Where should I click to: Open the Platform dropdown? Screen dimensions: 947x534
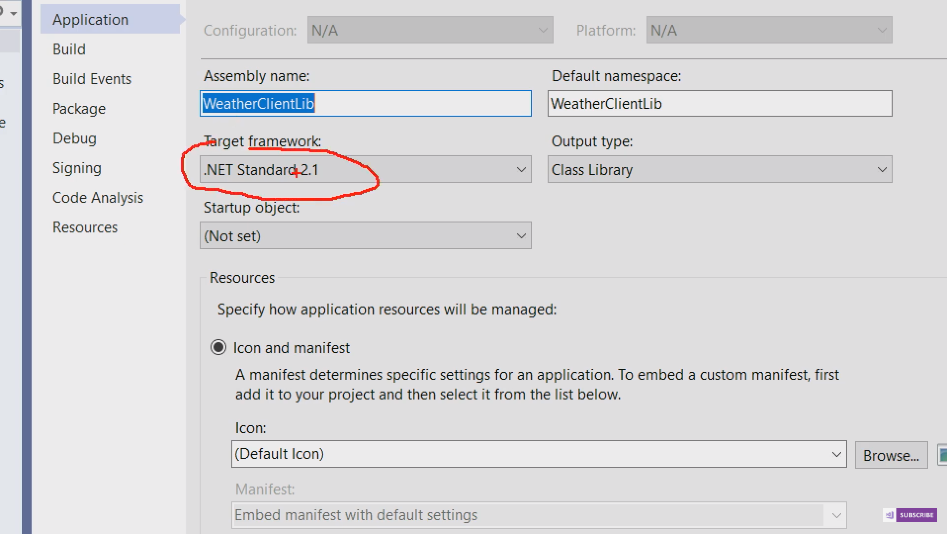pyautogui.click(x=768, y=31)
